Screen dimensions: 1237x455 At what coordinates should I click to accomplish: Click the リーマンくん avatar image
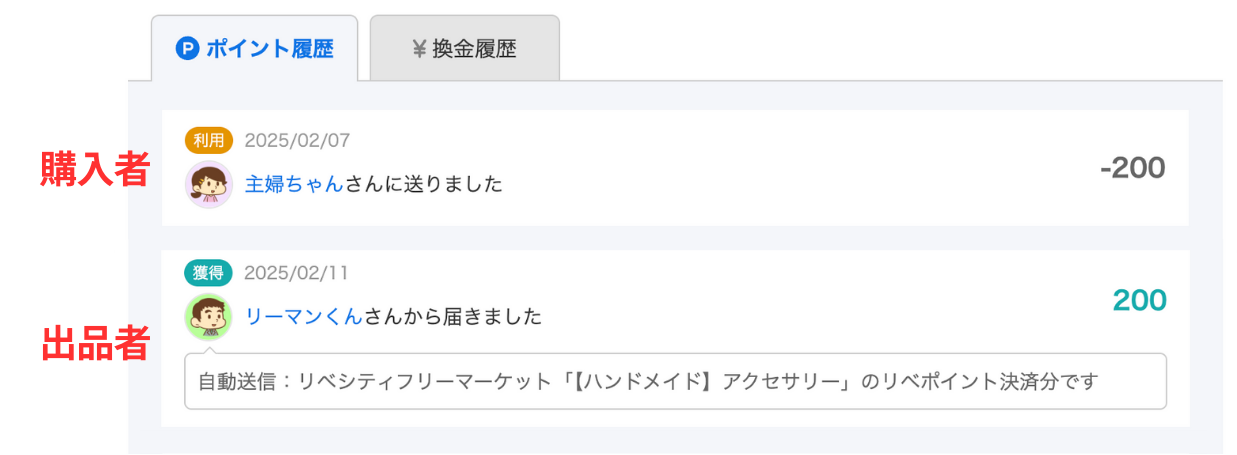click(209, 317)
